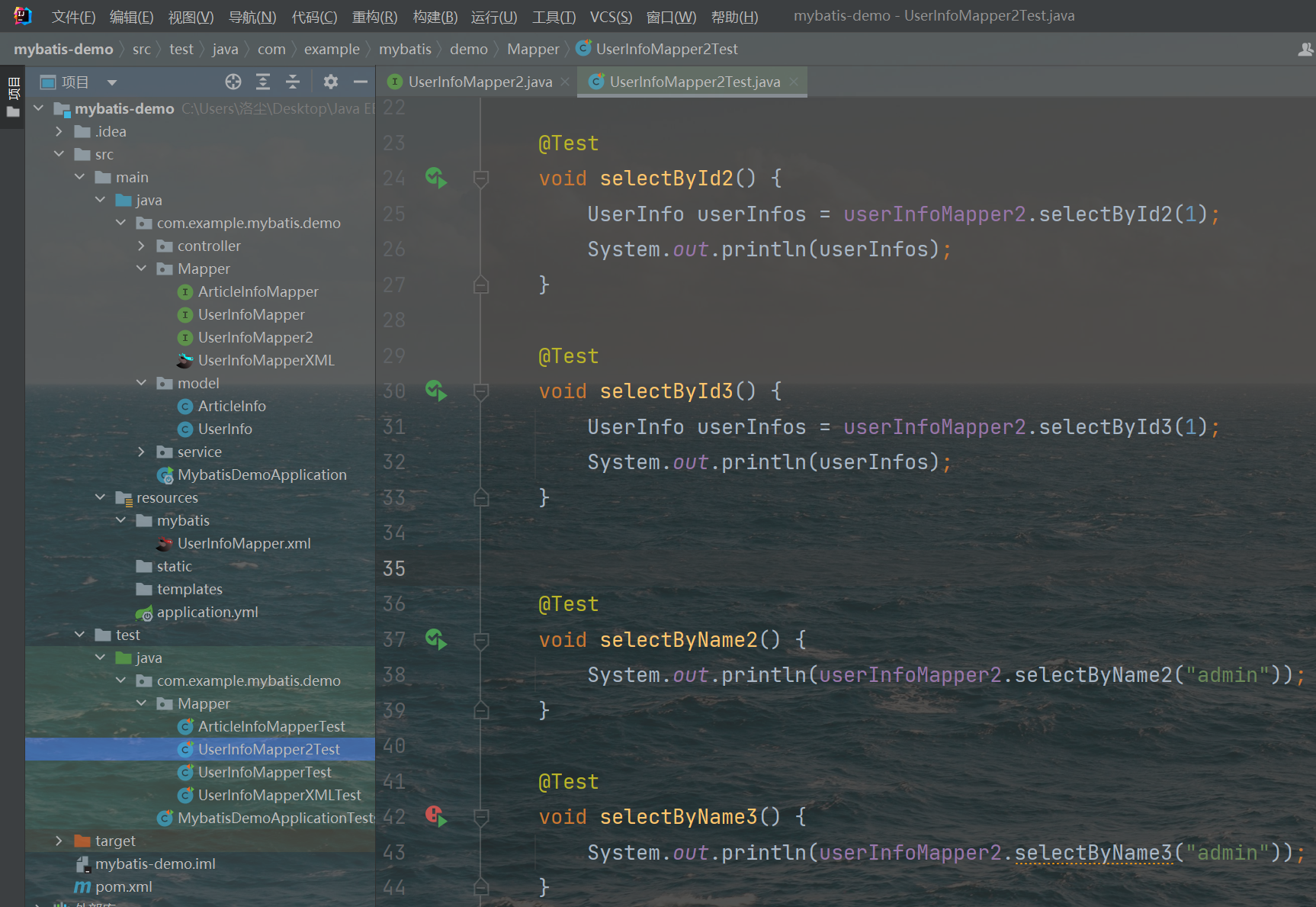1316x907 pixels.
Task: Click Collapse All icon in project panel
Action: 293,82
